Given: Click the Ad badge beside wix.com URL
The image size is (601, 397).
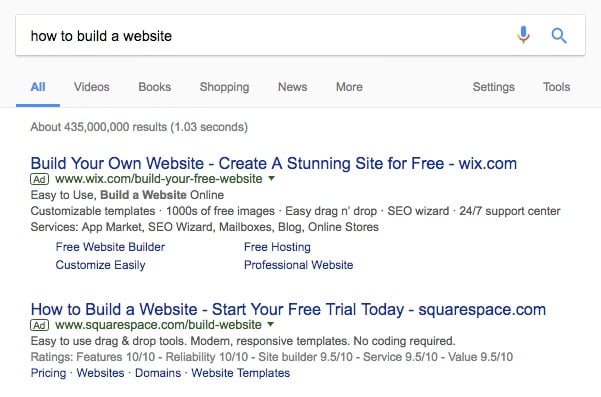Looking at the screenshot, I should coord(39,179).
